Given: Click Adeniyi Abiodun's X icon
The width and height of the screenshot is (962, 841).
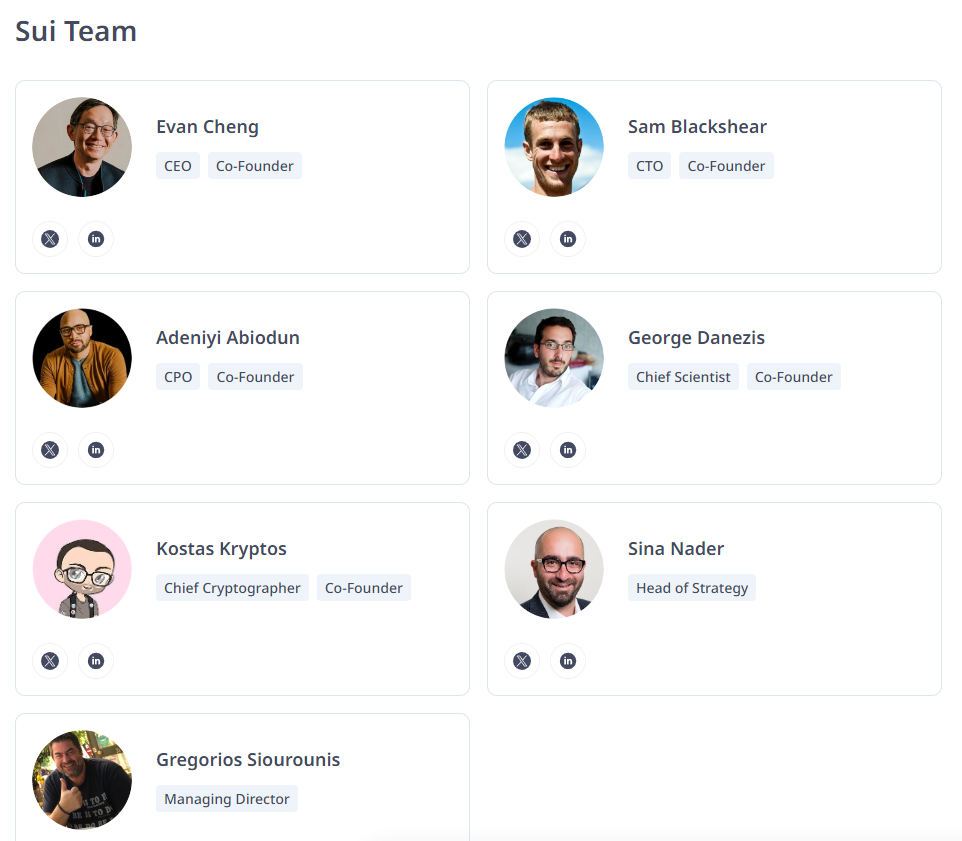Looking at the screenshot, I should [x=50, y=450].
